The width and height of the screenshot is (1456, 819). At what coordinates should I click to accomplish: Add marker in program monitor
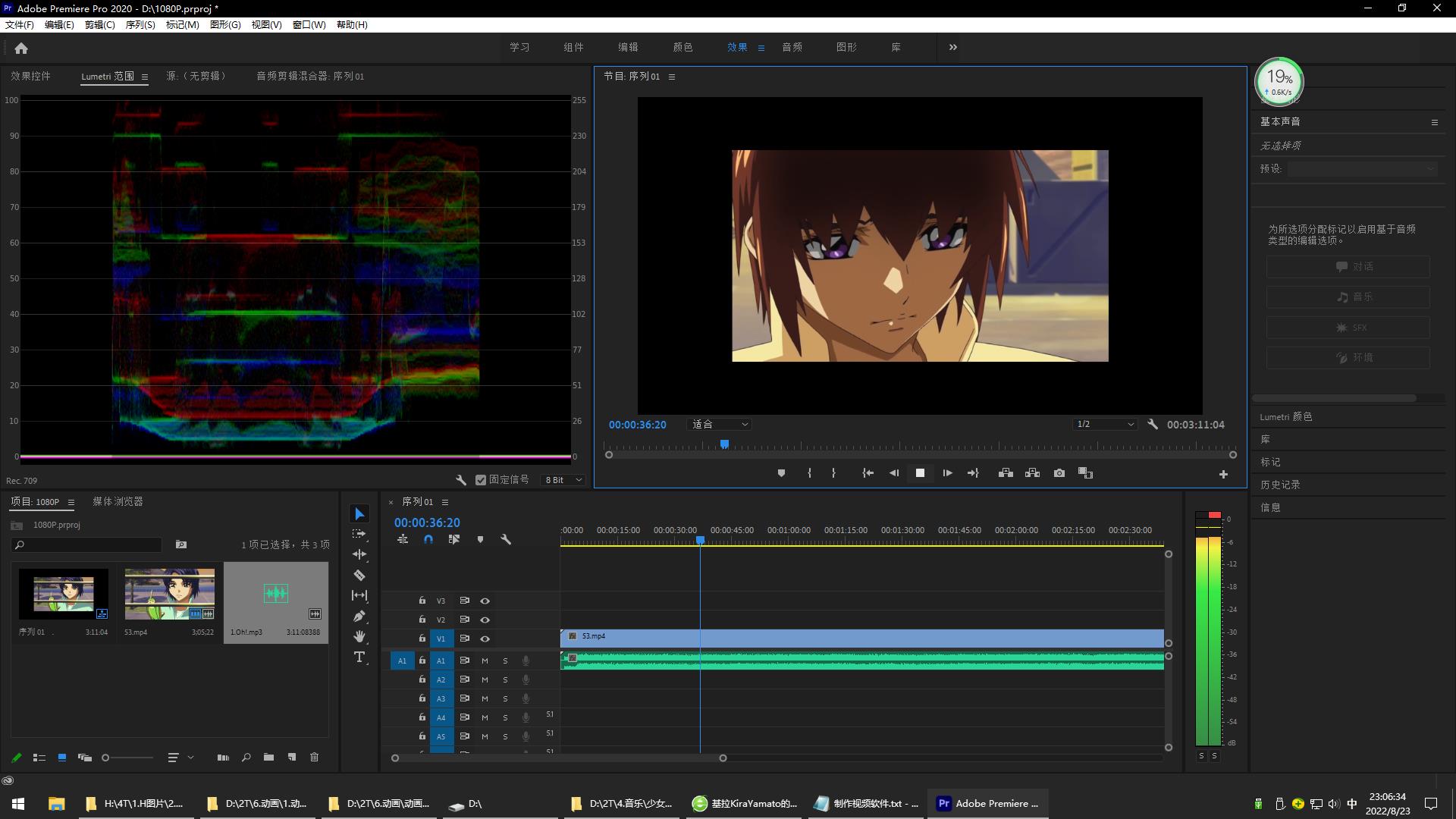781,473
